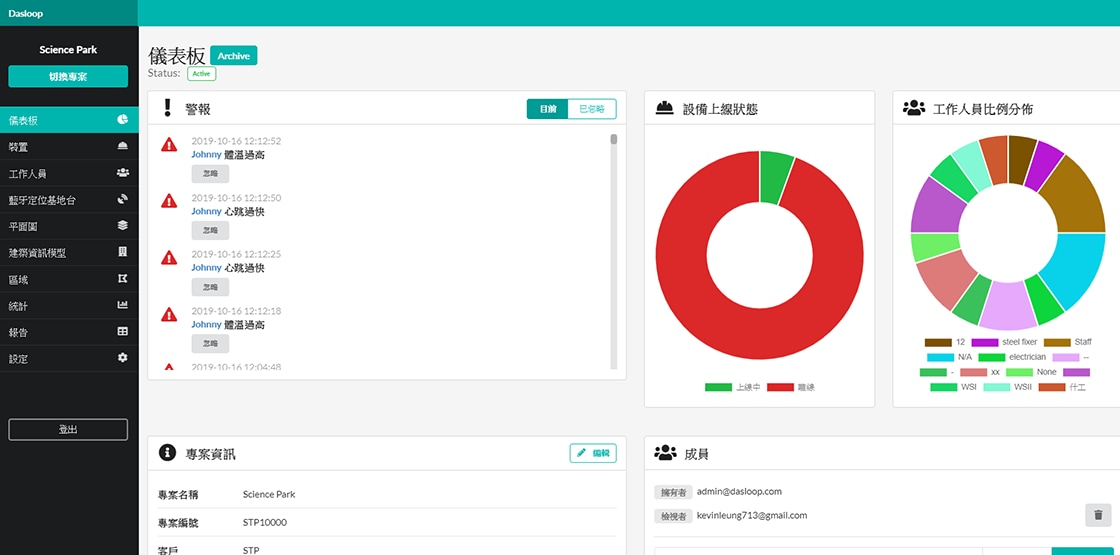Open 藍牙定位基地台 Bluetooth beacon icon
1120x555 pixels.
coord(122,200)
